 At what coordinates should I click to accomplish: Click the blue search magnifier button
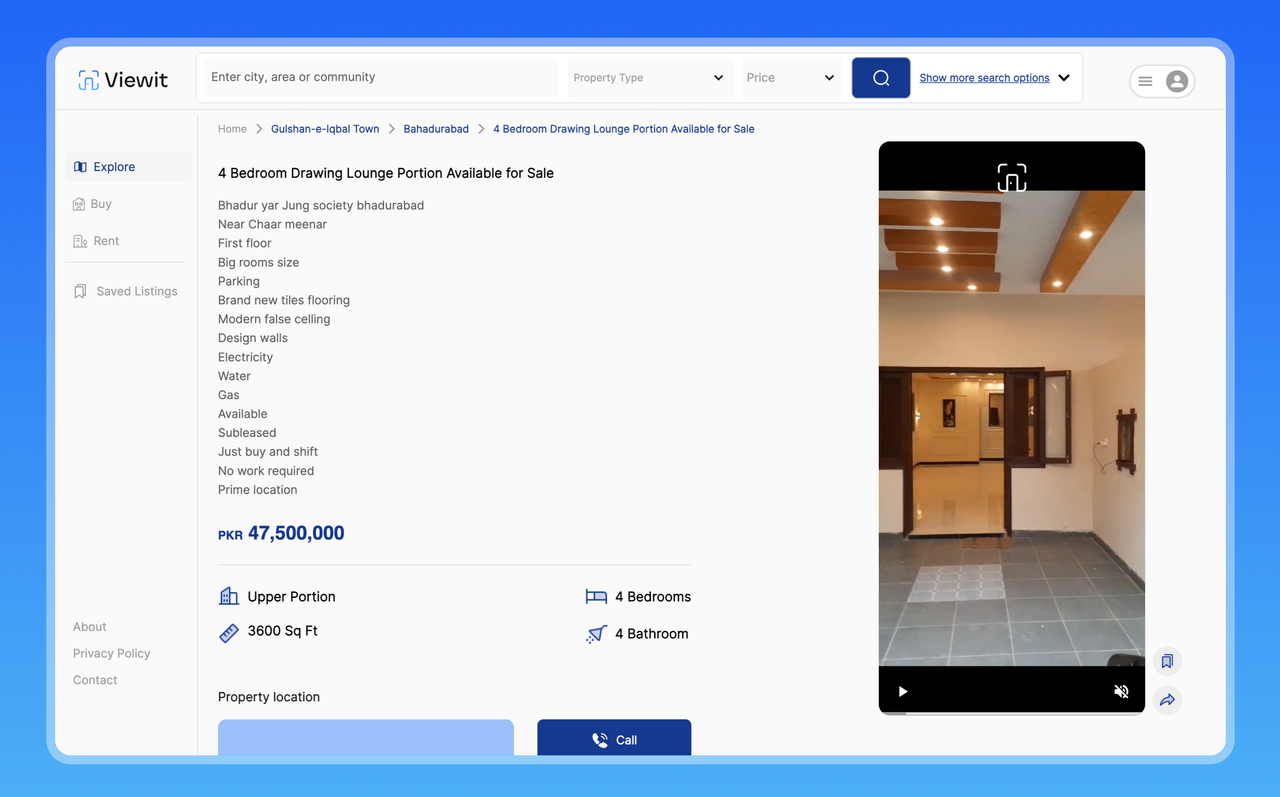pyautogui.click(x=881, y=78)
